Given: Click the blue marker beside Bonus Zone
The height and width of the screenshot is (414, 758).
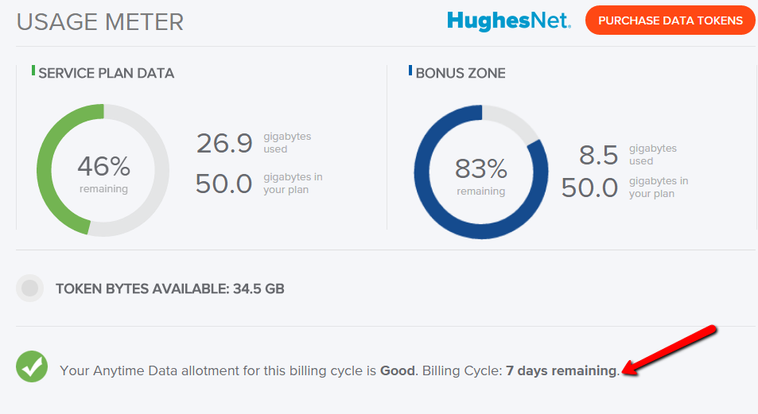Looking at the screenshot, I should (410, 71).
